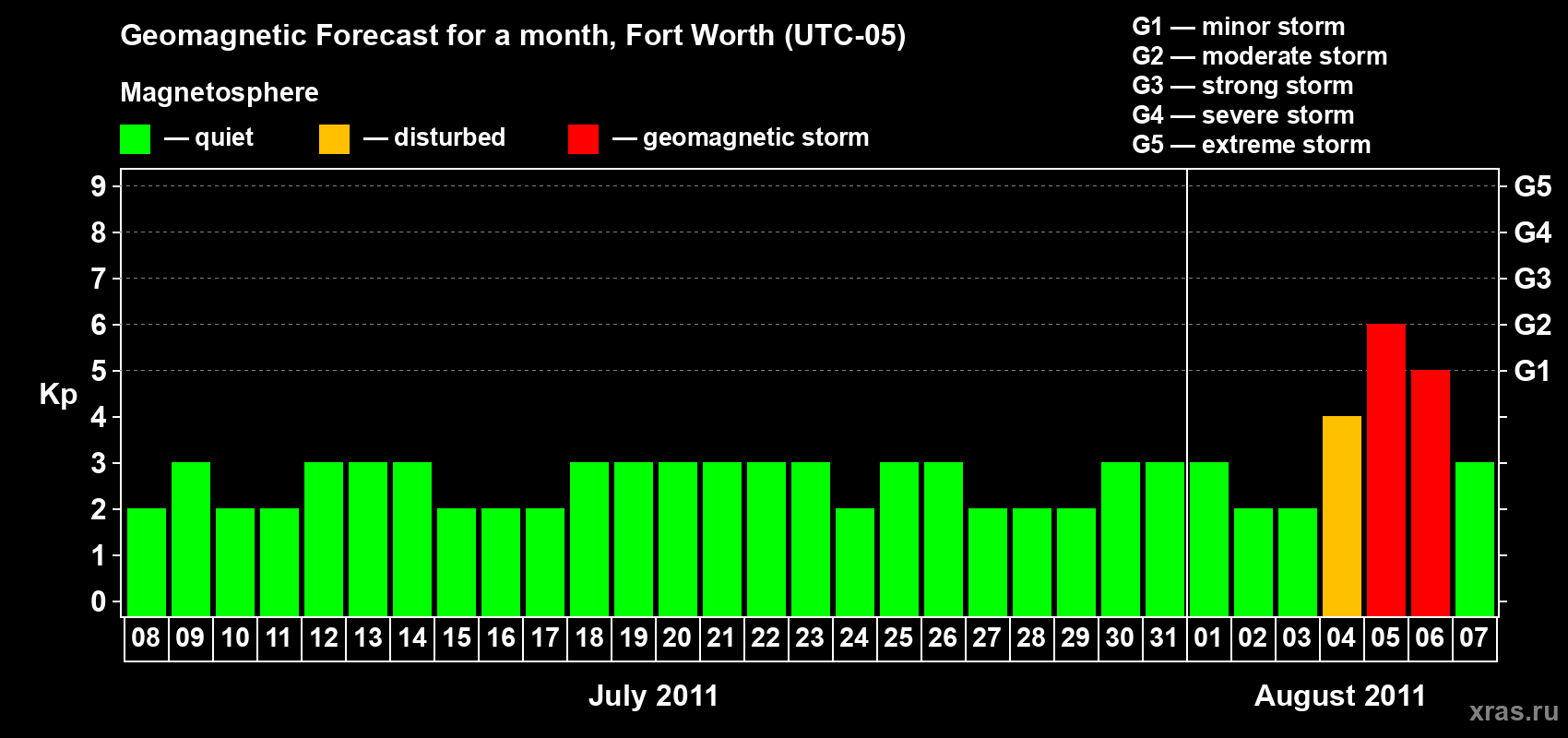Click the date label '29' on axis
This screenshot has height=738, width=1568.
(1075, 638)
